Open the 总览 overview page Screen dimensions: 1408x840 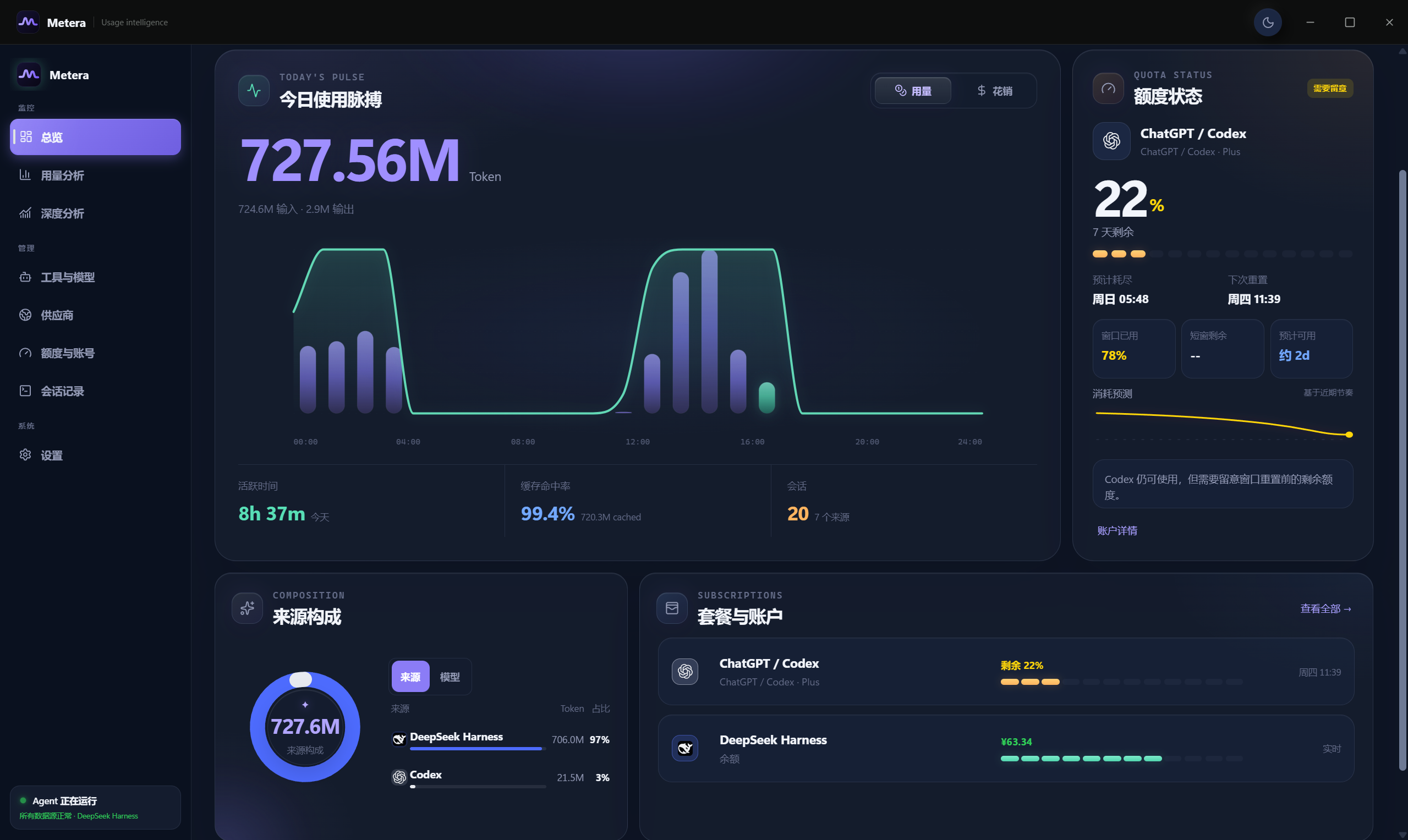[95, 137]
